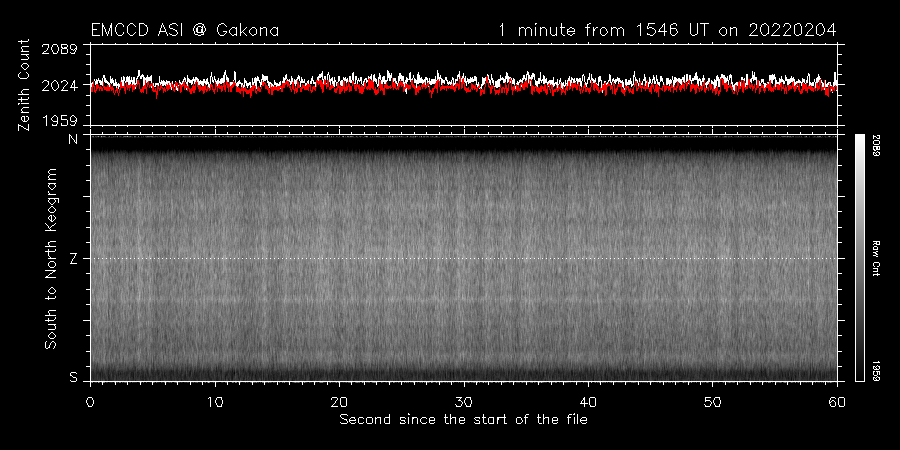Click the grayscale Raw Cnt color bar
This screenshot has height=450, width=900.
pyautogui.click(x=859, y=258)
